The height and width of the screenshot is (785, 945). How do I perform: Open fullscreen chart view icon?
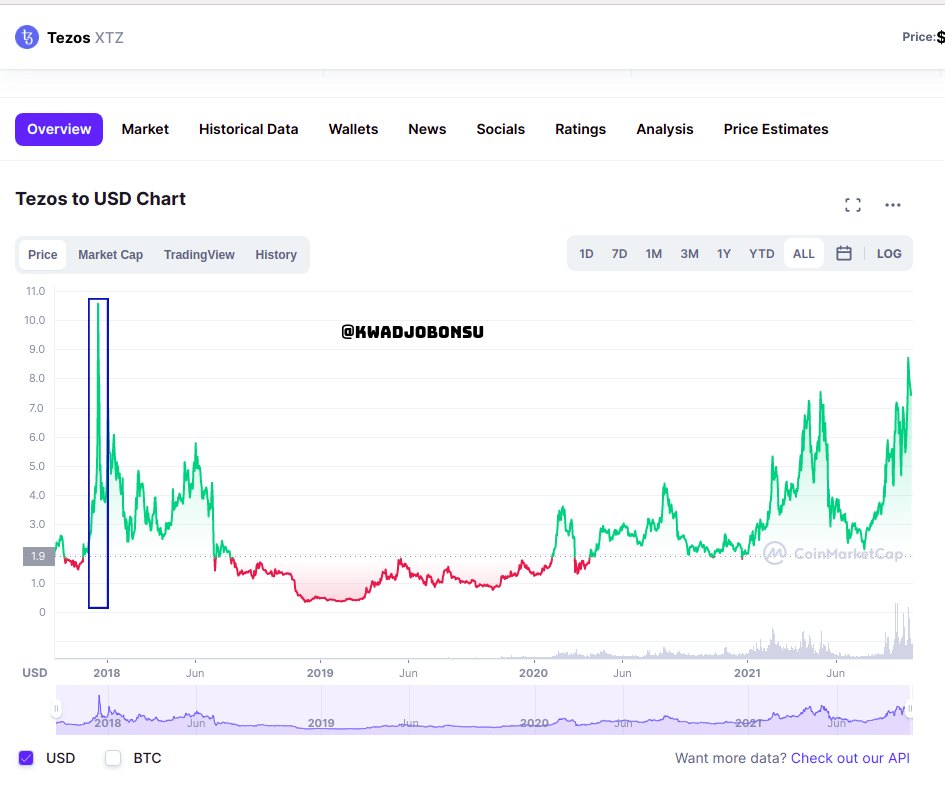pos(853,205)
